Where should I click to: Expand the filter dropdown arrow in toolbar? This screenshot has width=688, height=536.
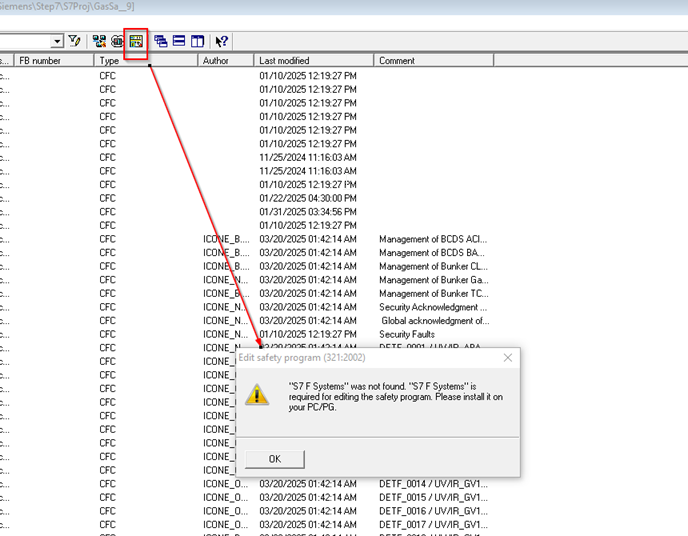tap(57, 41)
